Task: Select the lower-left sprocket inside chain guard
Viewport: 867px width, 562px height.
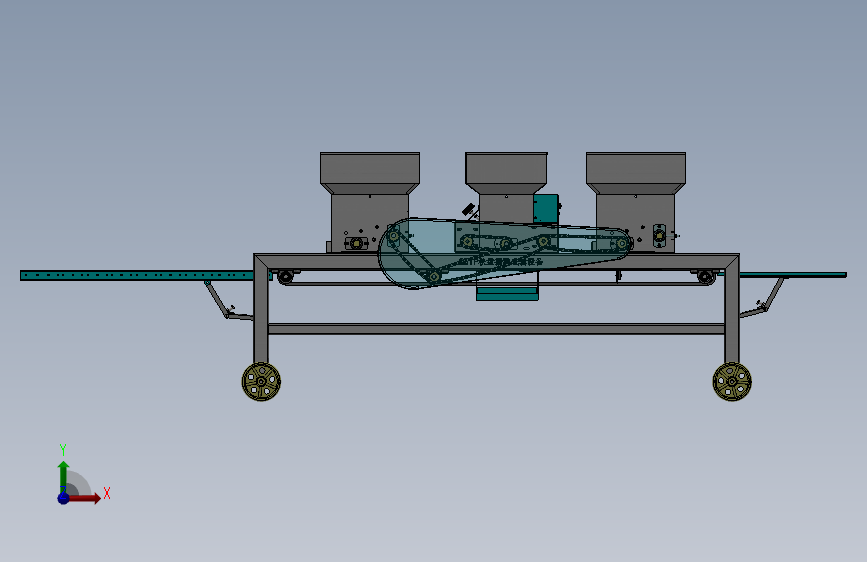Action: point(434,277)
